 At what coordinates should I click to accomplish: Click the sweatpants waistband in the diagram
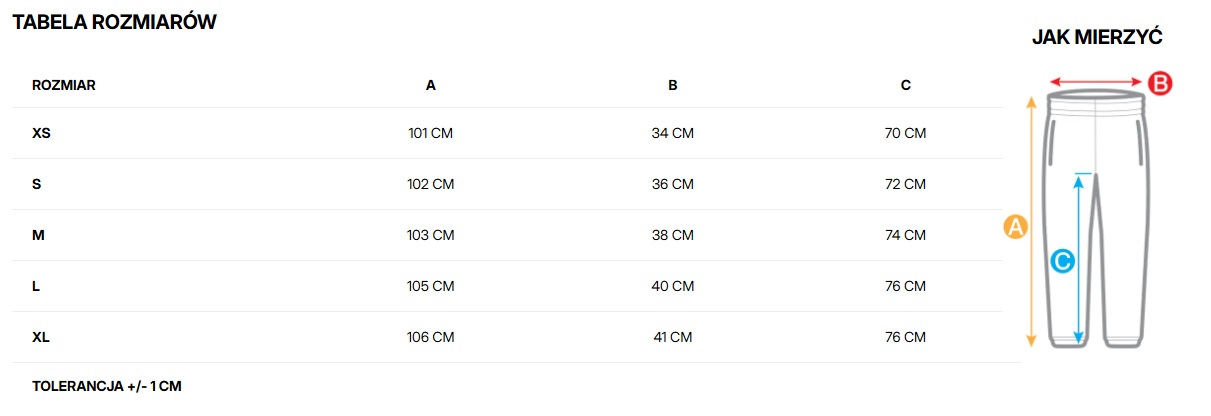[1095, 100]
